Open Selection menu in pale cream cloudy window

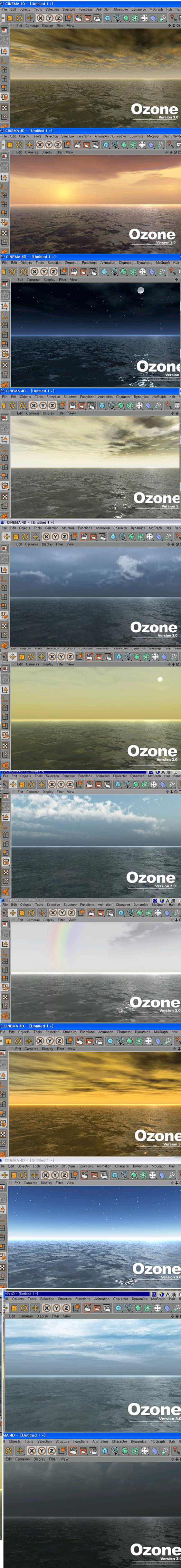click(x=54, y=397)
